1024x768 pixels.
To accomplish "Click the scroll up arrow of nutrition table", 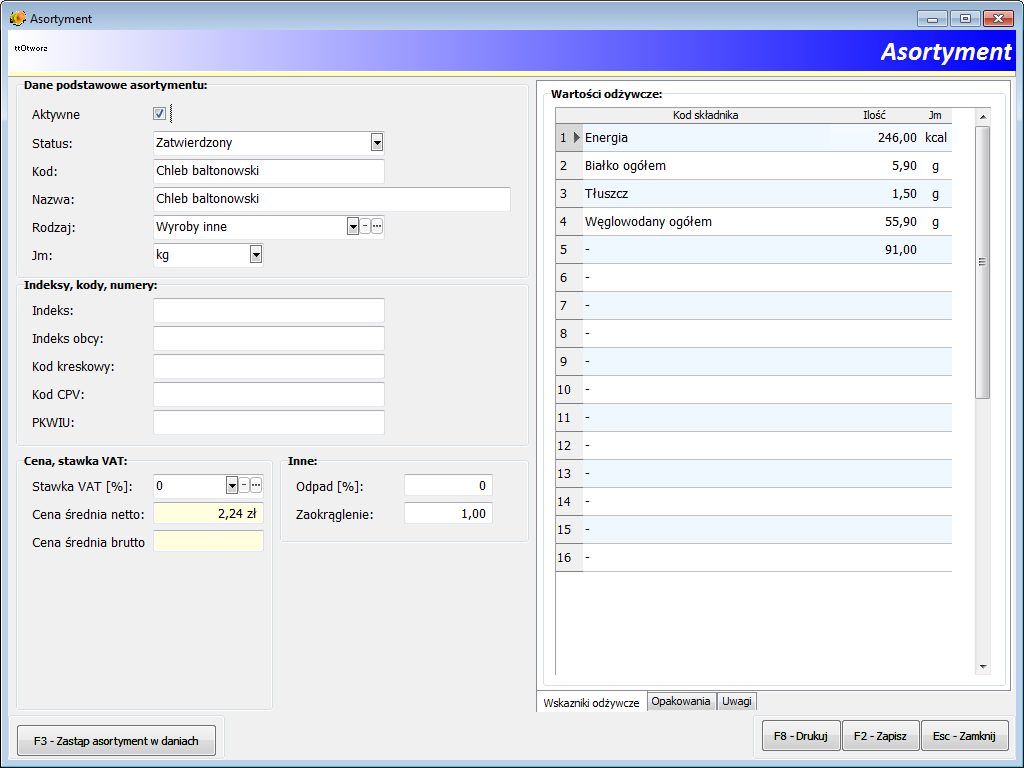I will (983, 116).
